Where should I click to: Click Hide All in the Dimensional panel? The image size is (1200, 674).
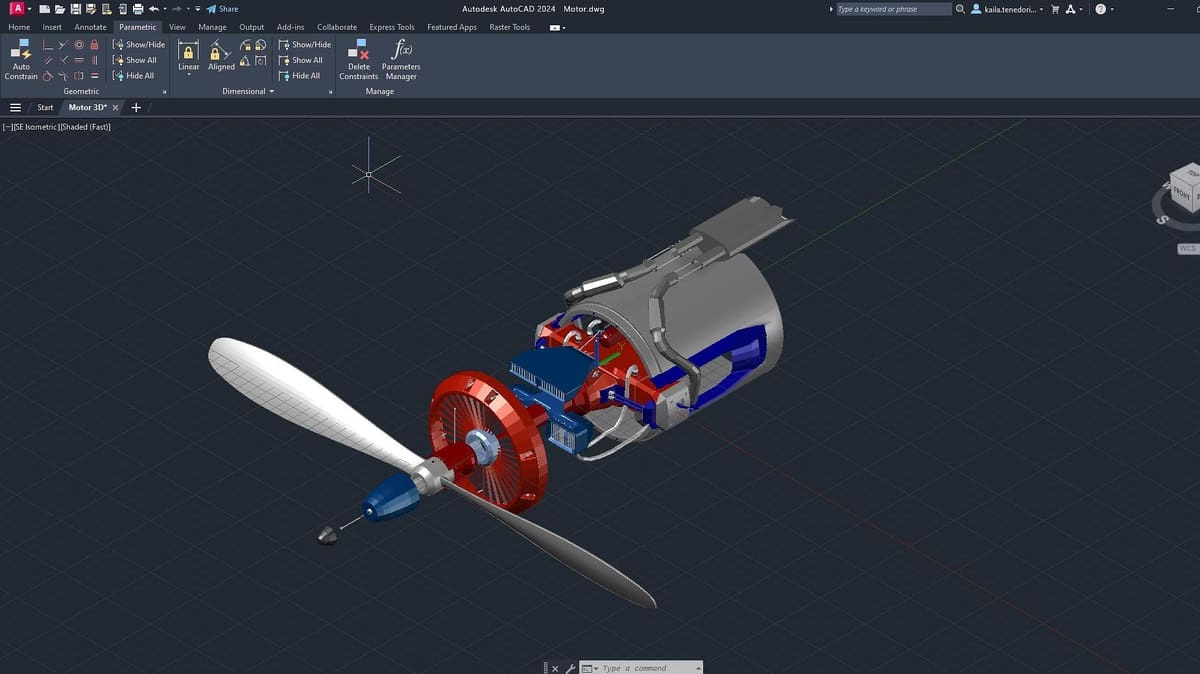(x=299, y=76)
